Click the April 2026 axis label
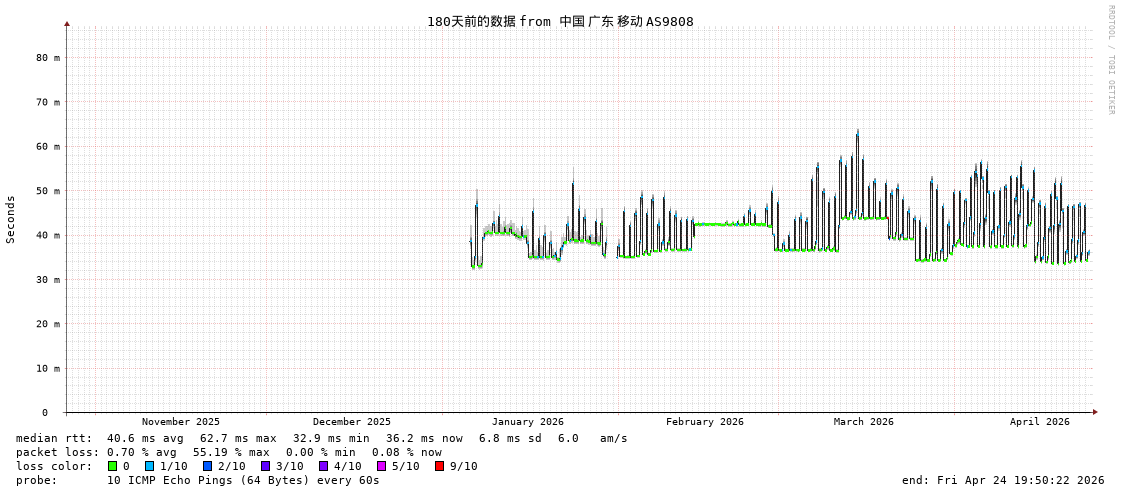This screenshot has width=1121, height=494. pyautogui.click(x=1040, y=422)
